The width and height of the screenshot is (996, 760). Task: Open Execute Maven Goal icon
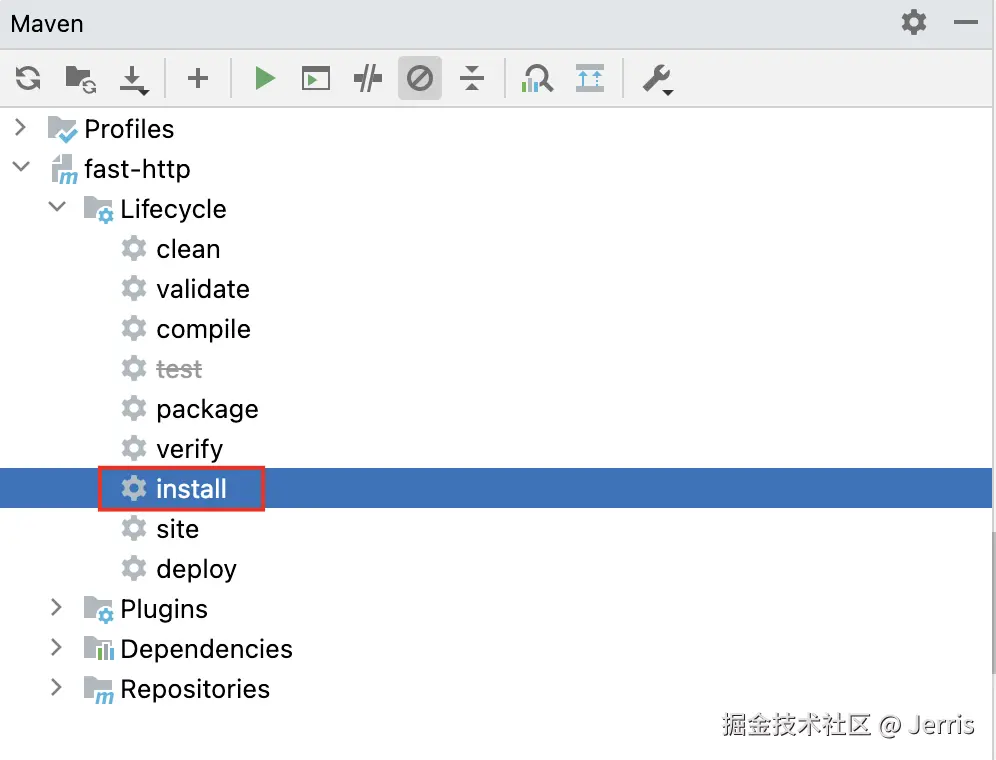point(316,79)
